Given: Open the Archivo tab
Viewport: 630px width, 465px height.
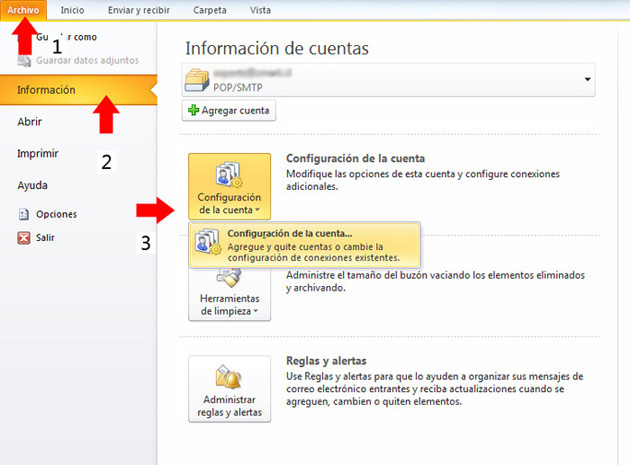Looking at the screenshot, I should pos(23,10).
